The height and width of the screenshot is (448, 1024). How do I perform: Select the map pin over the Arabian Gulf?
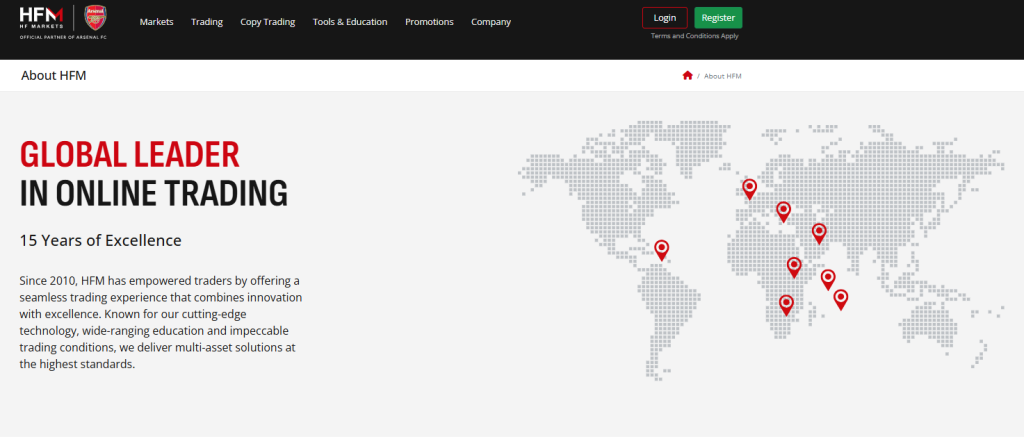(x=819, y=233)
